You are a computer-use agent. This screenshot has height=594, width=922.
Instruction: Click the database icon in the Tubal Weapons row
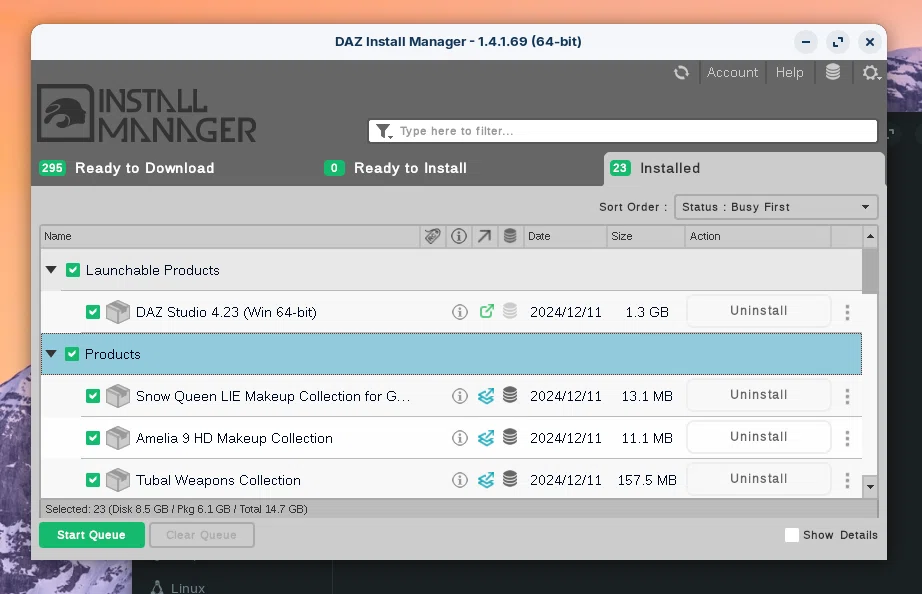[510, 479]
